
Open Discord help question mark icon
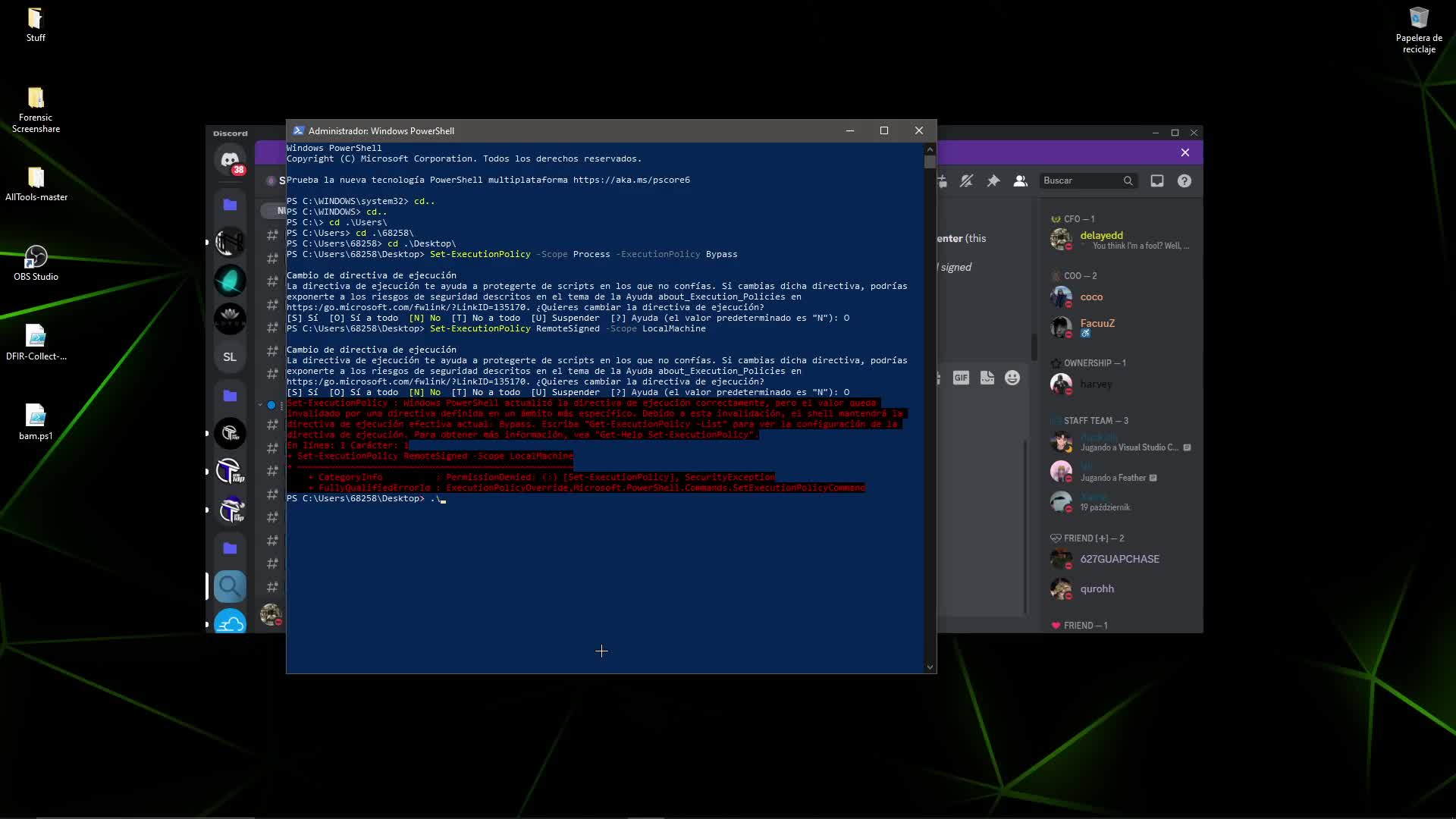click(x=1184, y=181)
